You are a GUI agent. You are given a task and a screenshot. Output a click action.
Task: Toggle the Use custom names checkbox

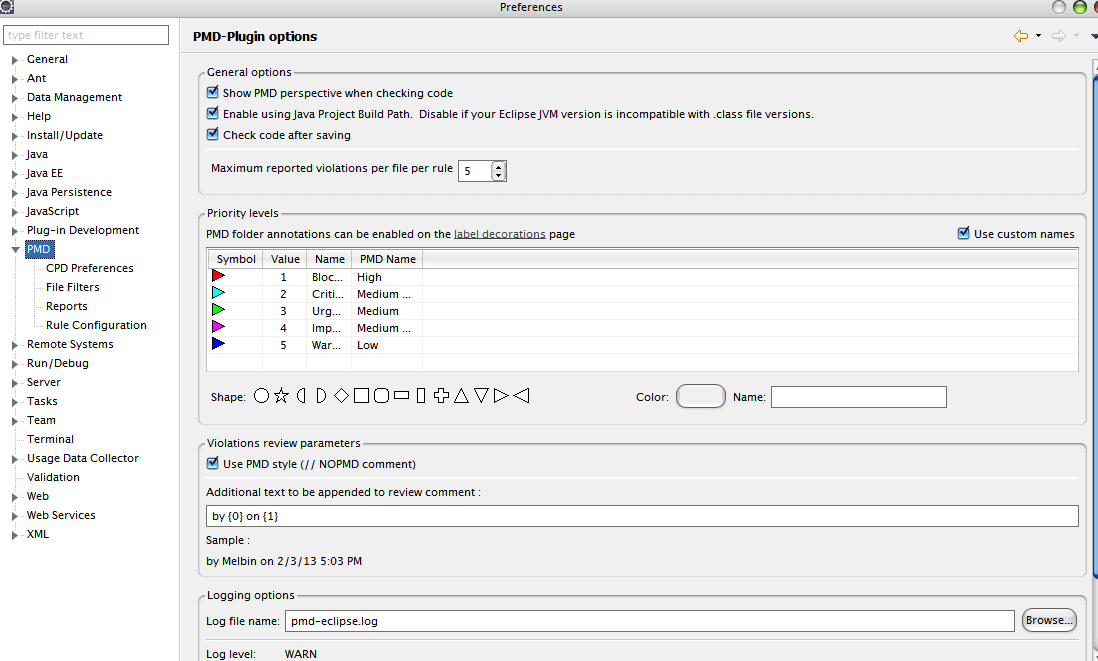(964, 234)
